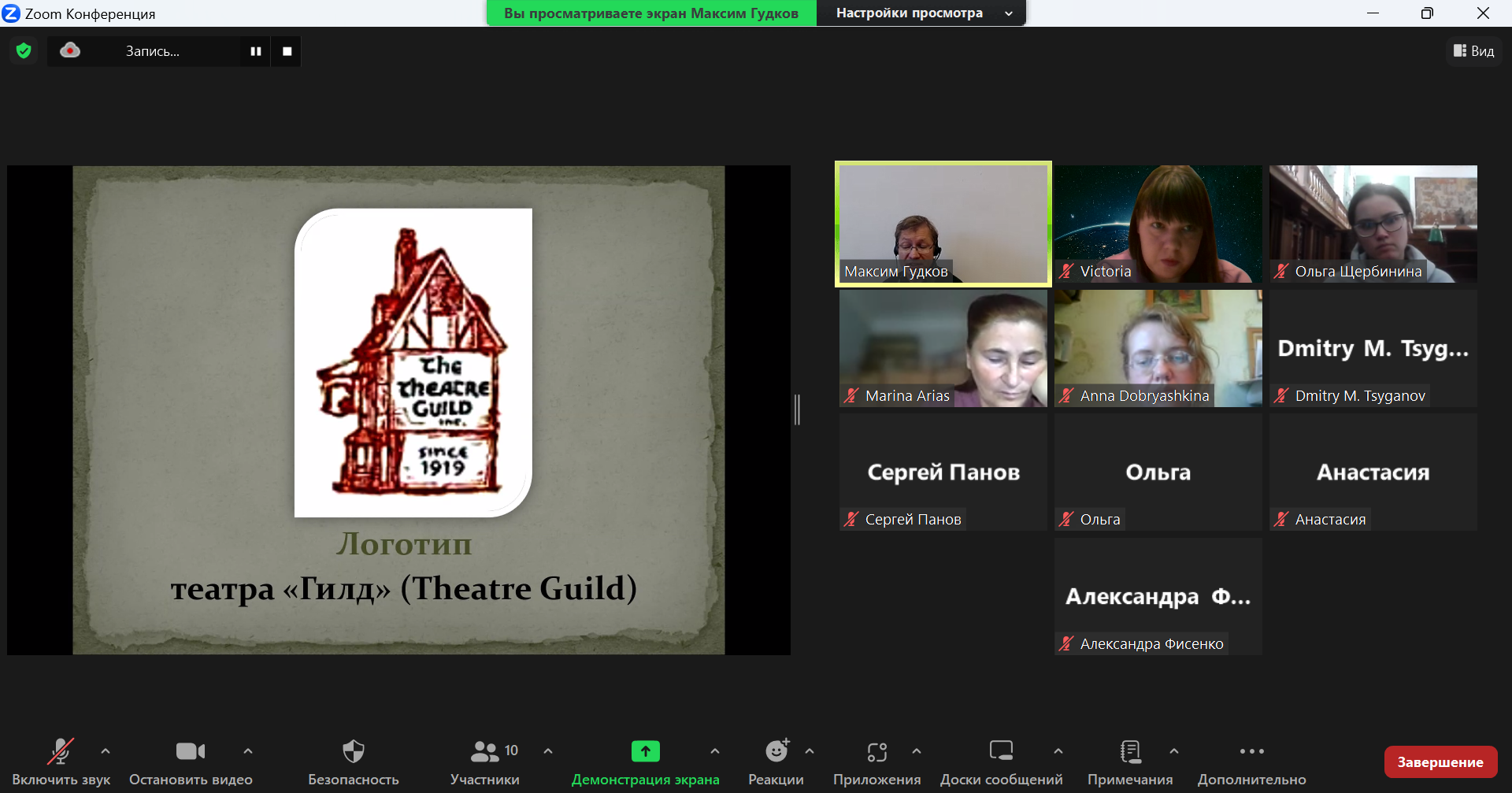Stop the cloud recording
This screenshot has width=1512, height=793.
[287, 51]
